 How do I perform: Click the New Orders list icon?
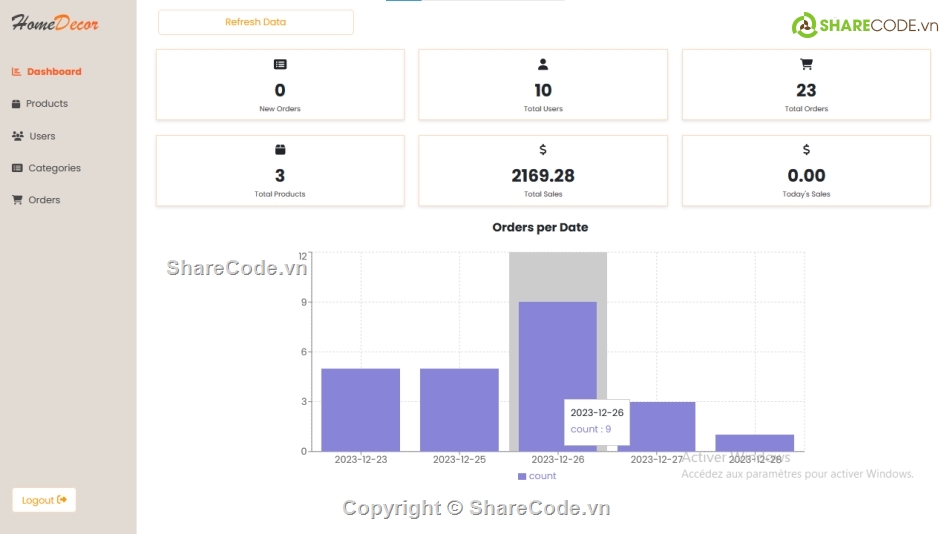click(280, 65)
